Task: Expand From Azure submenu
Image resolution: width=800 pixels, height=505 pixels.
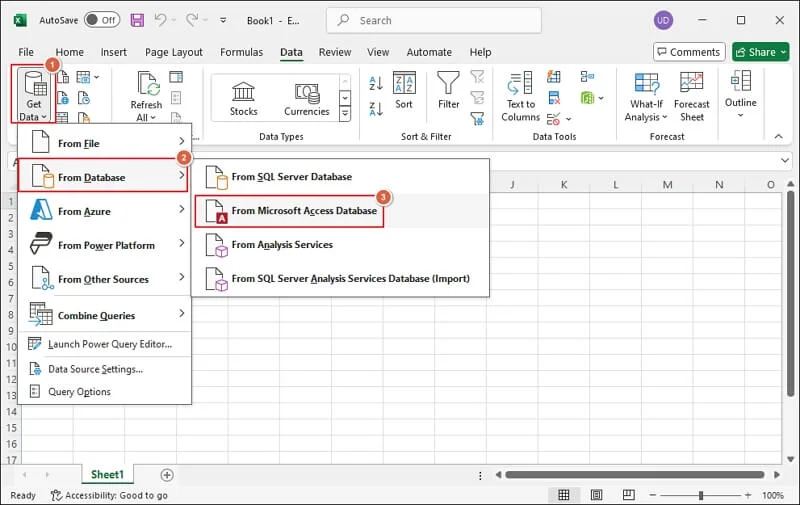Action: click(105, 211)
